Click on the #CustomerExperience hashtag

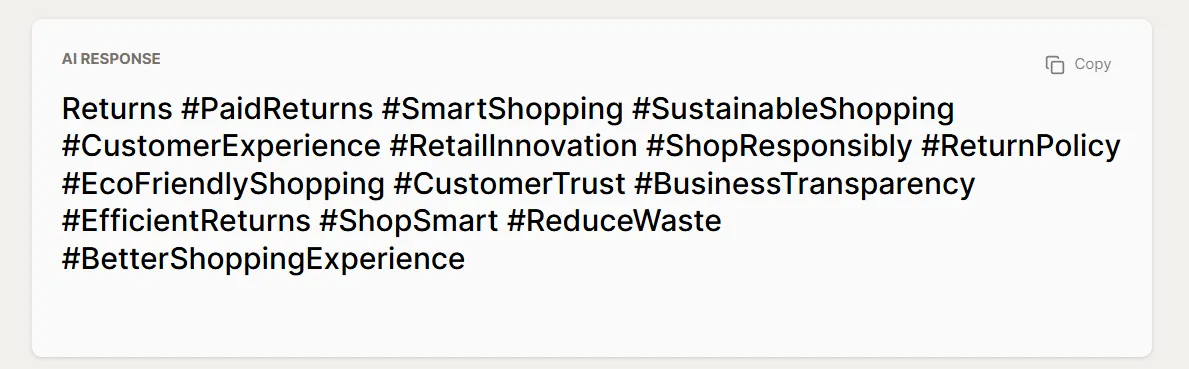click(x=221, y=146)
